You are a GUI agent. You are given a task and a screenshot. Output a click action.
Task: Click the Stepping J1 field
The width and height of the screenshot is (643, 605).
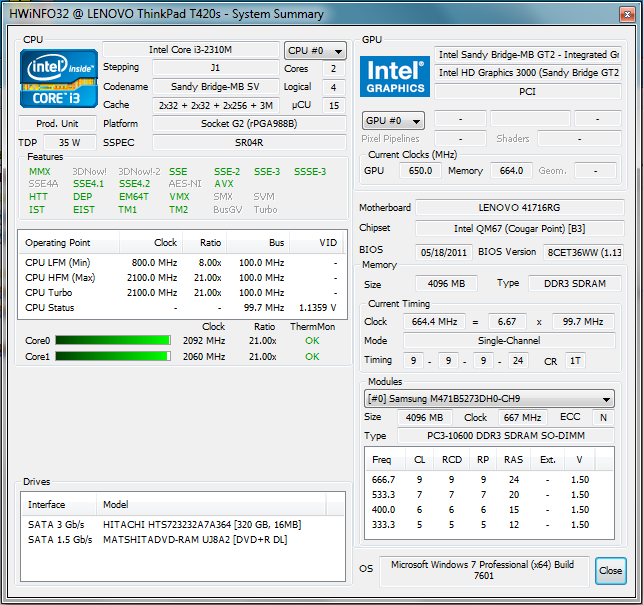click(216, 68)
